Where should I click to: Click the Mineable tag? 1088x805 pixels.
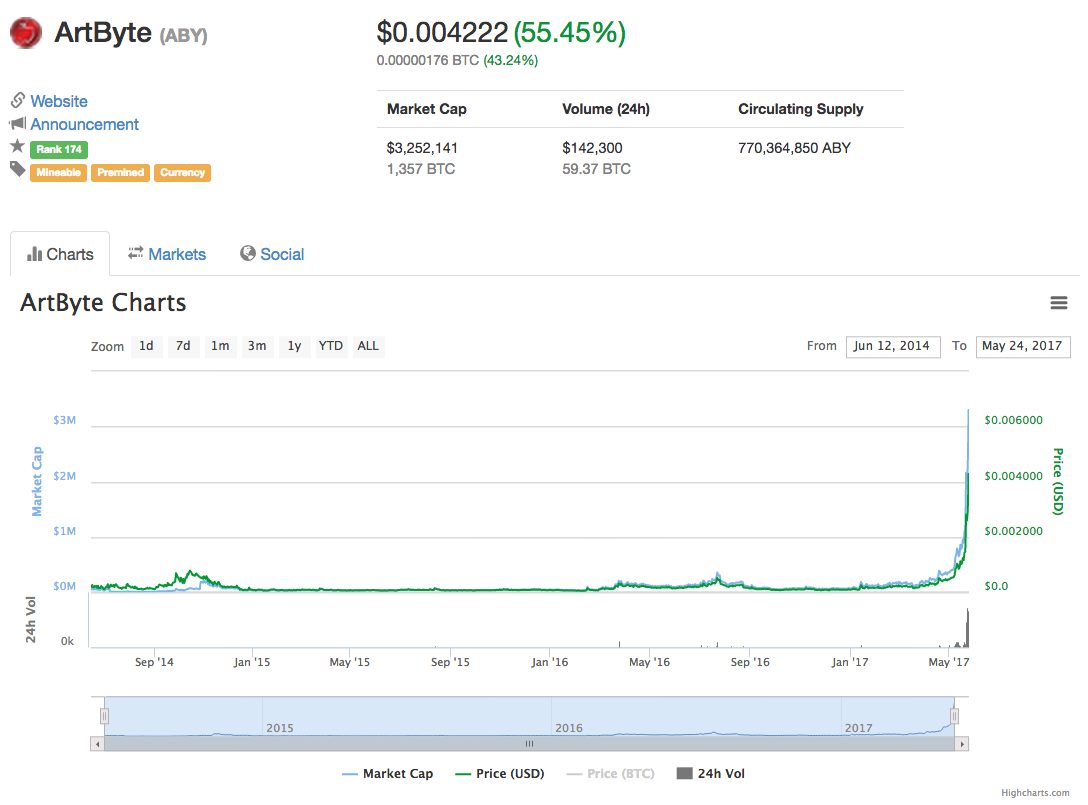point(58,172)
